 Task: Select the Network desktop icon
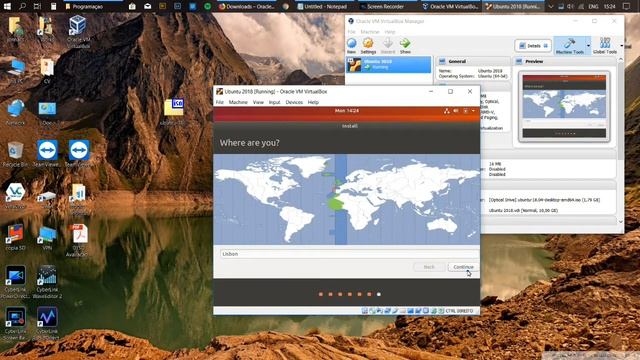pyautogui.click(x=16, y=112)
